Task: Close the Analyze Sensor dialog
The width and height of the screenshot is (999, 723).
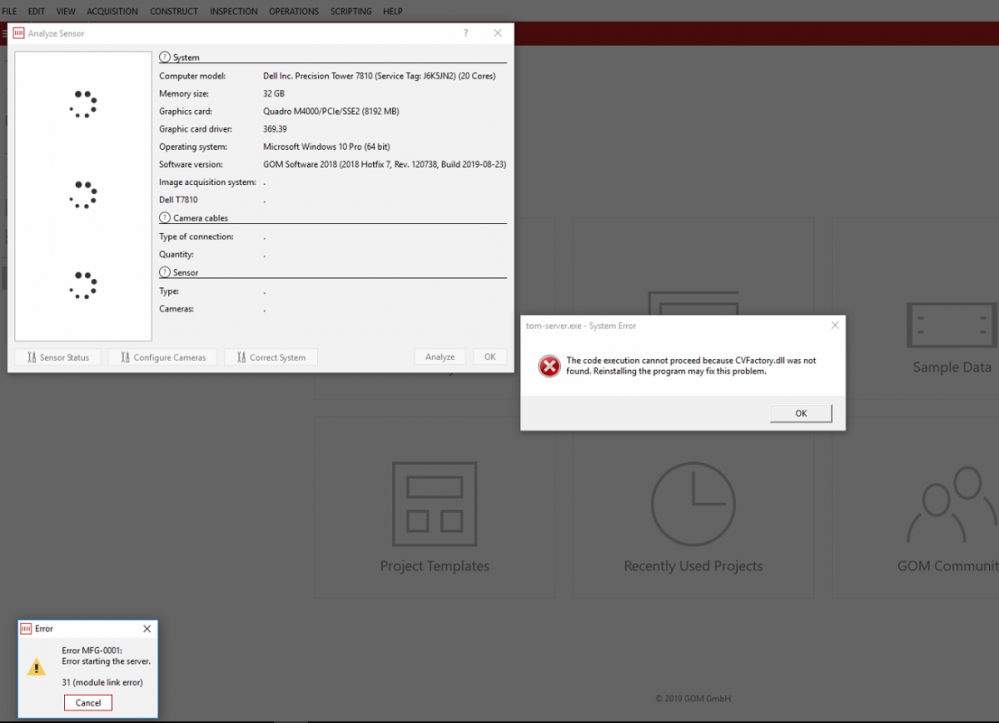Action: (x=498, y=33)
